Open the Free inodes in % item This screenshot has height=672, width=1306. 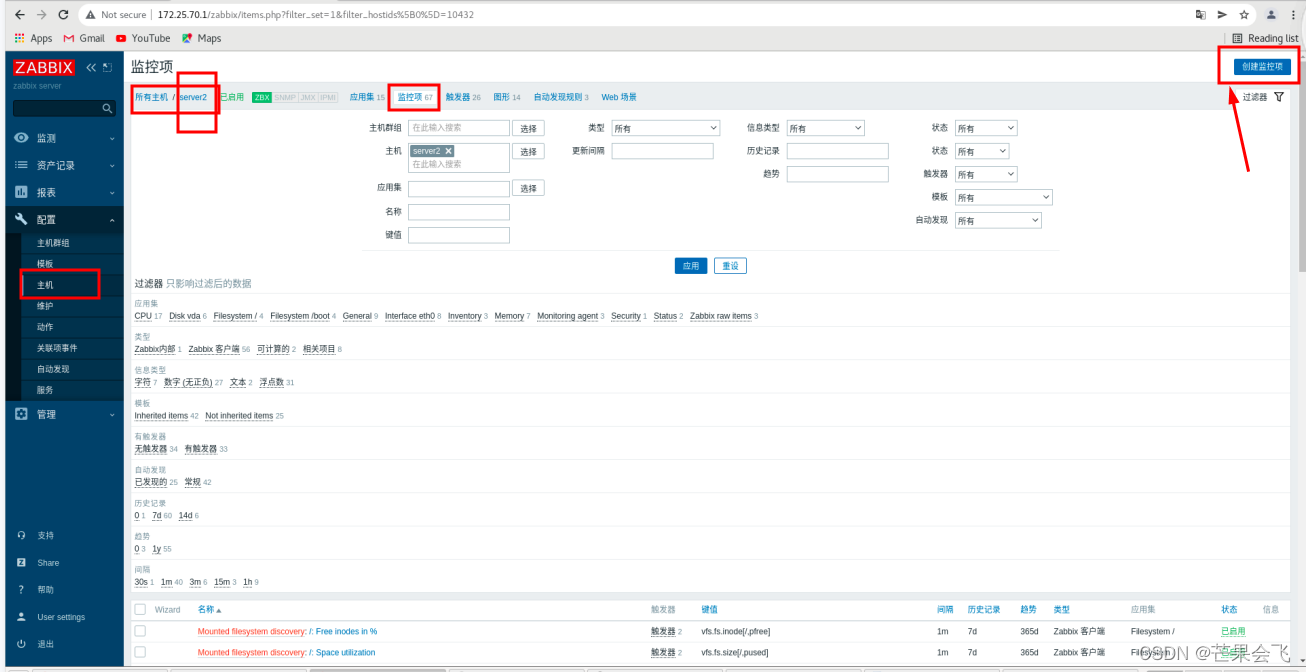coord(346,631)
